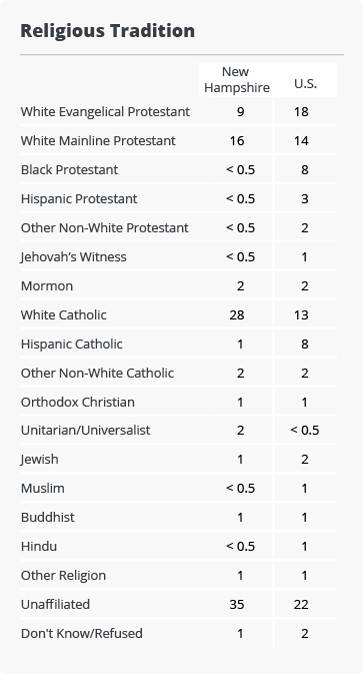Select the Don't Know/Refused row label
Image resolution: width=363 pixels, height=674 pixels.
[x=82, y=634]
